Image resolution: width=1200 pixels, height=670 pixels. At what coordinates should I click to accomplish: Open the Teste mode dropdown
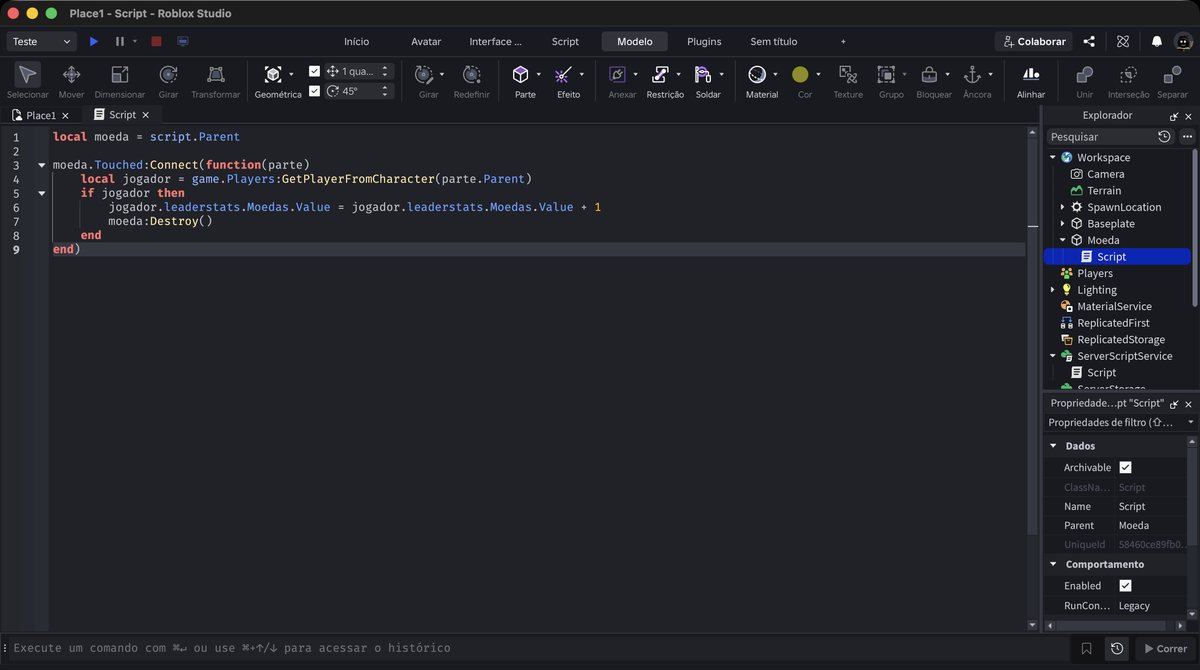(x=42, y=42)
